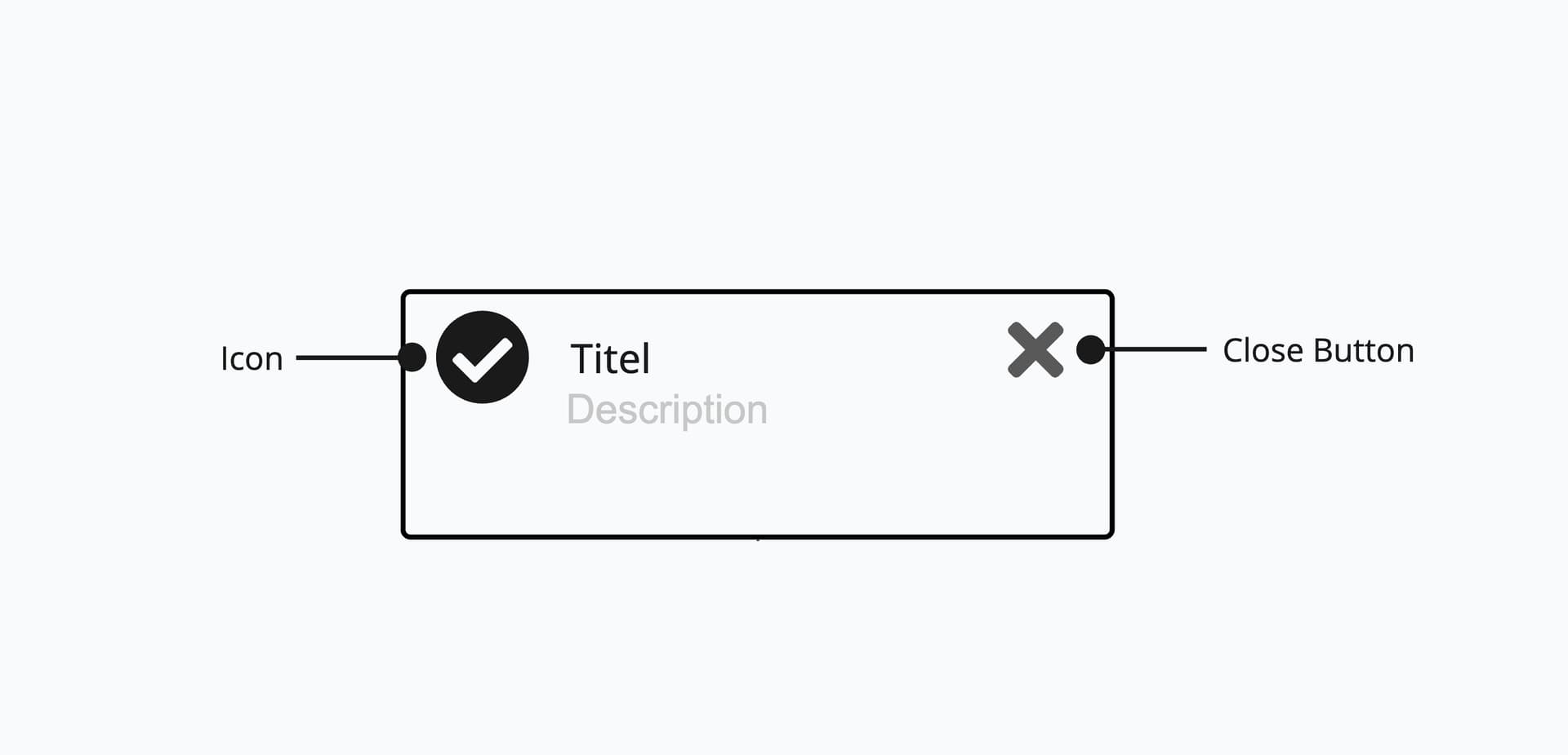Screen dimensions: 1568x755
Task: Click the small tick mark under the card's bottom edge
Action: (x=758, y=540)
